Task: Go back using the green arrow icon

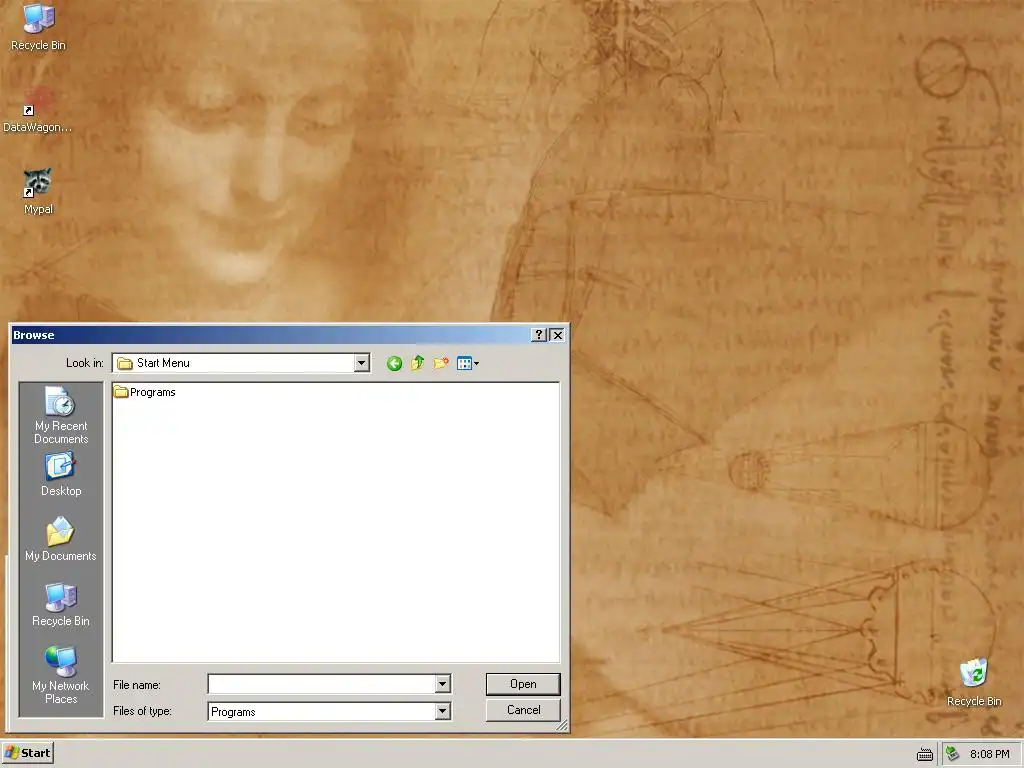Action: click(394, 363)
